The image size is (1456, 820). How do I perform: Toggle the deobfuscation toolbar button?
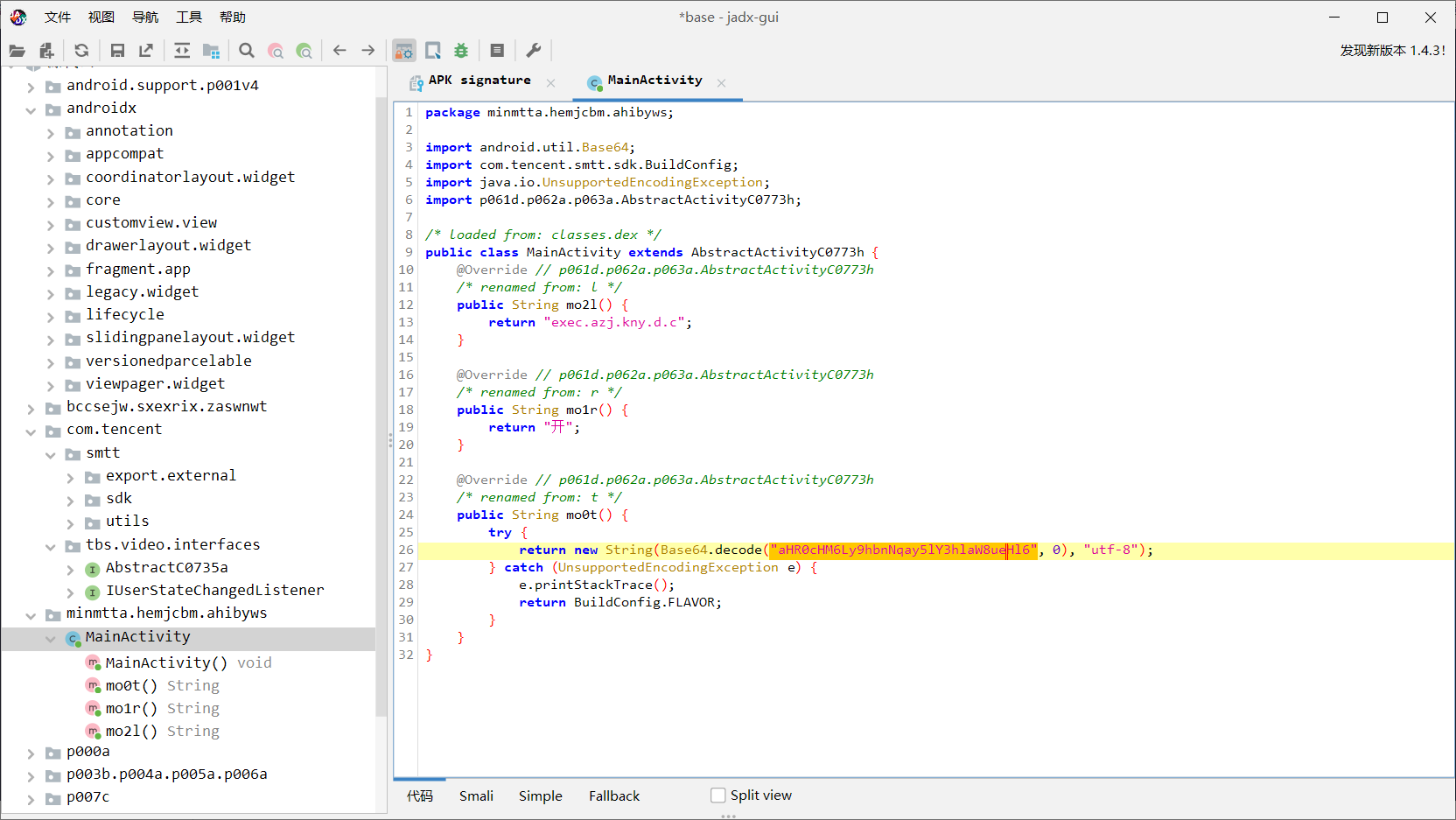point(403,51)
